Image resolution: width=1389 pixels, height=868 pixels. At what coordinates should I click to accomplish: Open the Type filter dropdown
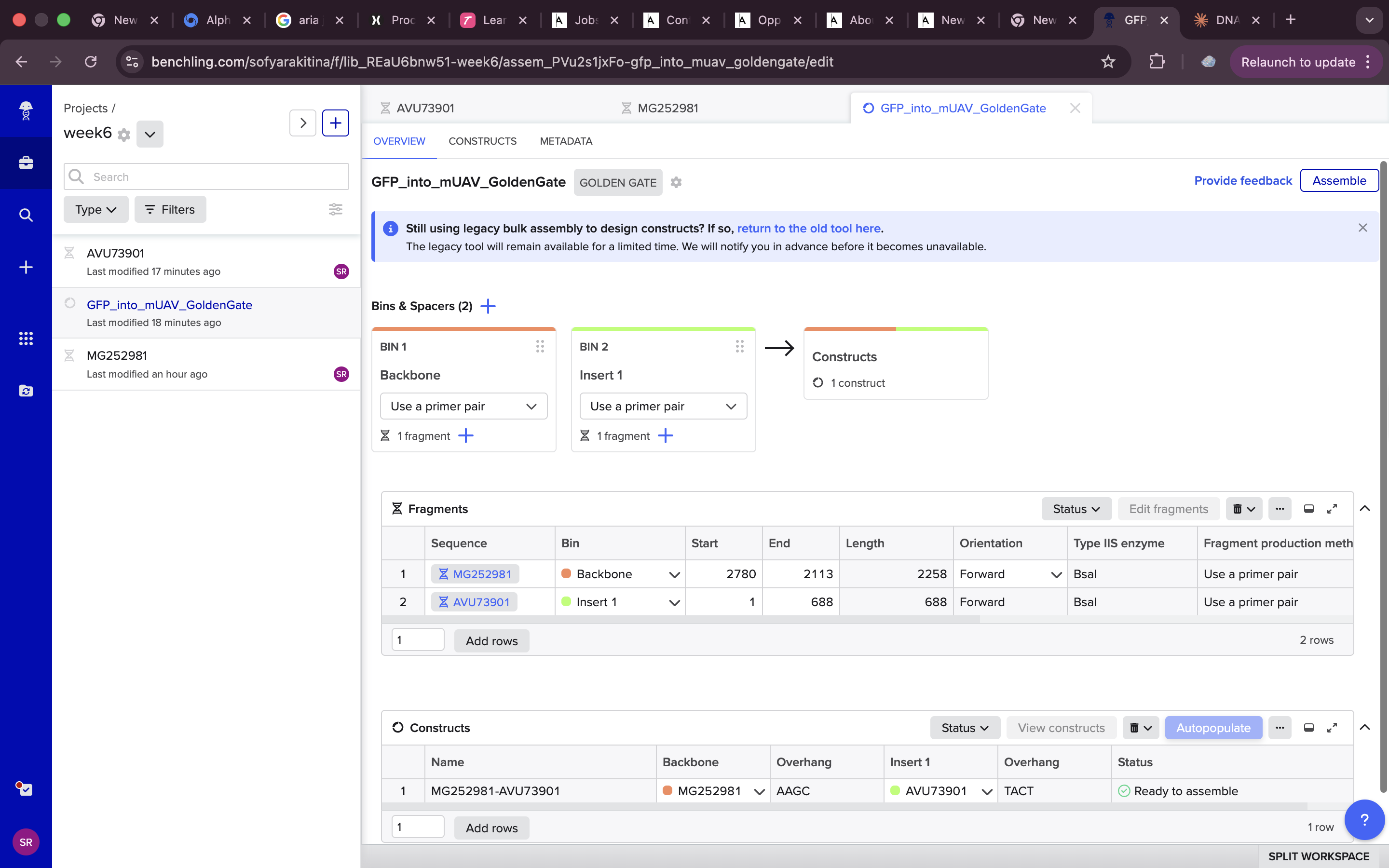(96, 210)
